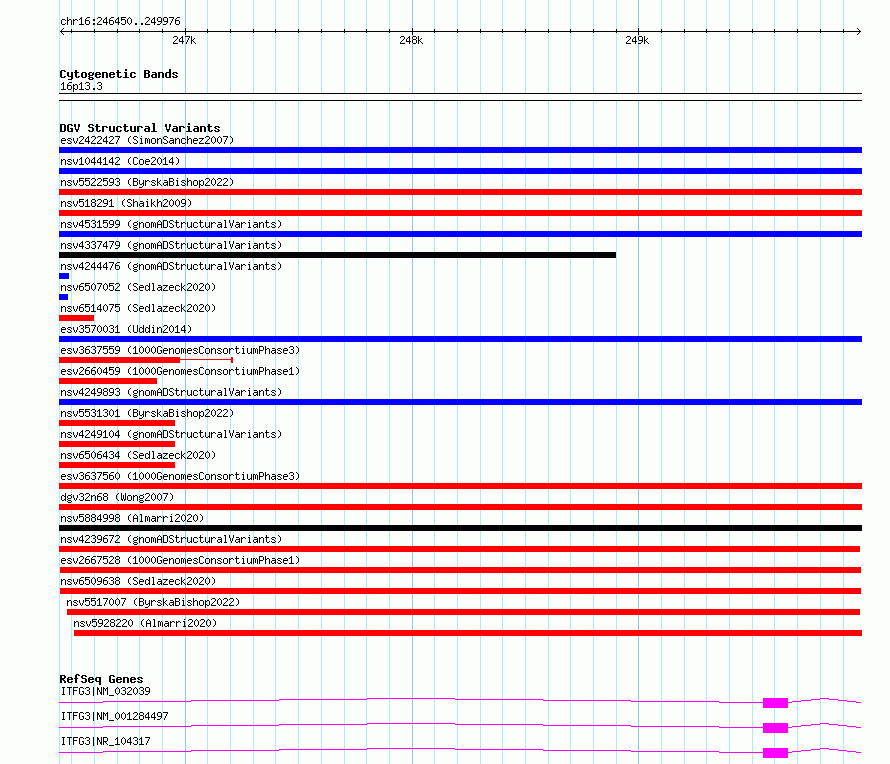Click the black bar for nsv5884998
The width and height of the screenshot is (890, 764).
[460, 528]
